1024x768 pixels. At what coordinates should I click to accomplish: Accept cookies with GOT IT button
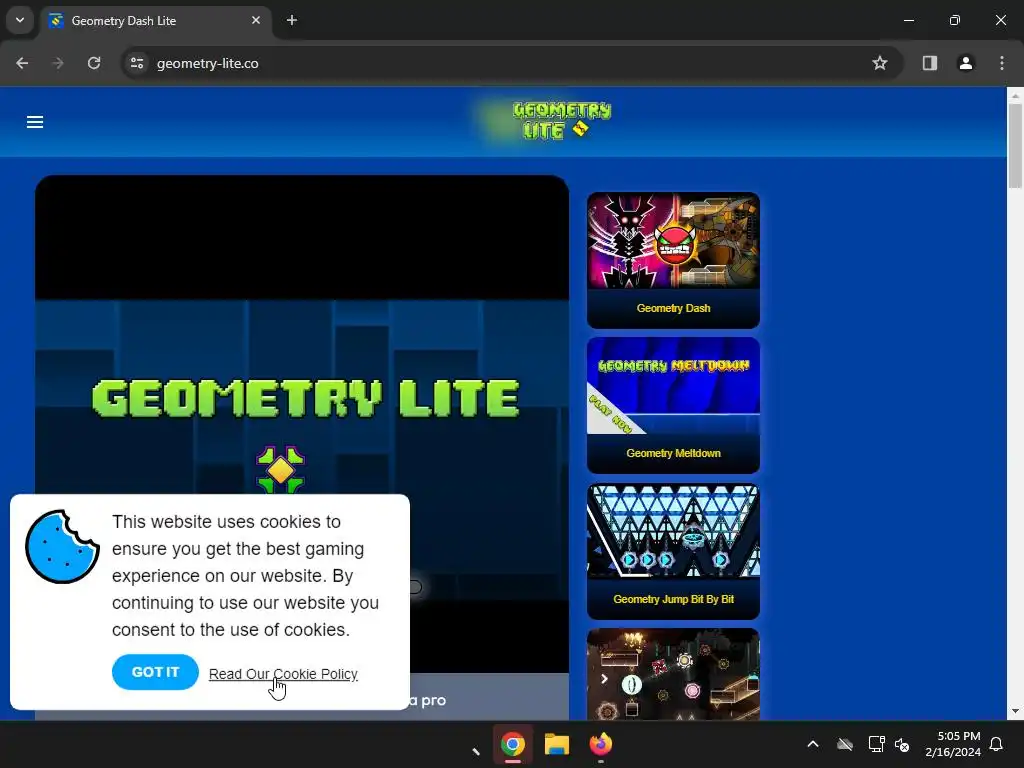tap(155, 672)
